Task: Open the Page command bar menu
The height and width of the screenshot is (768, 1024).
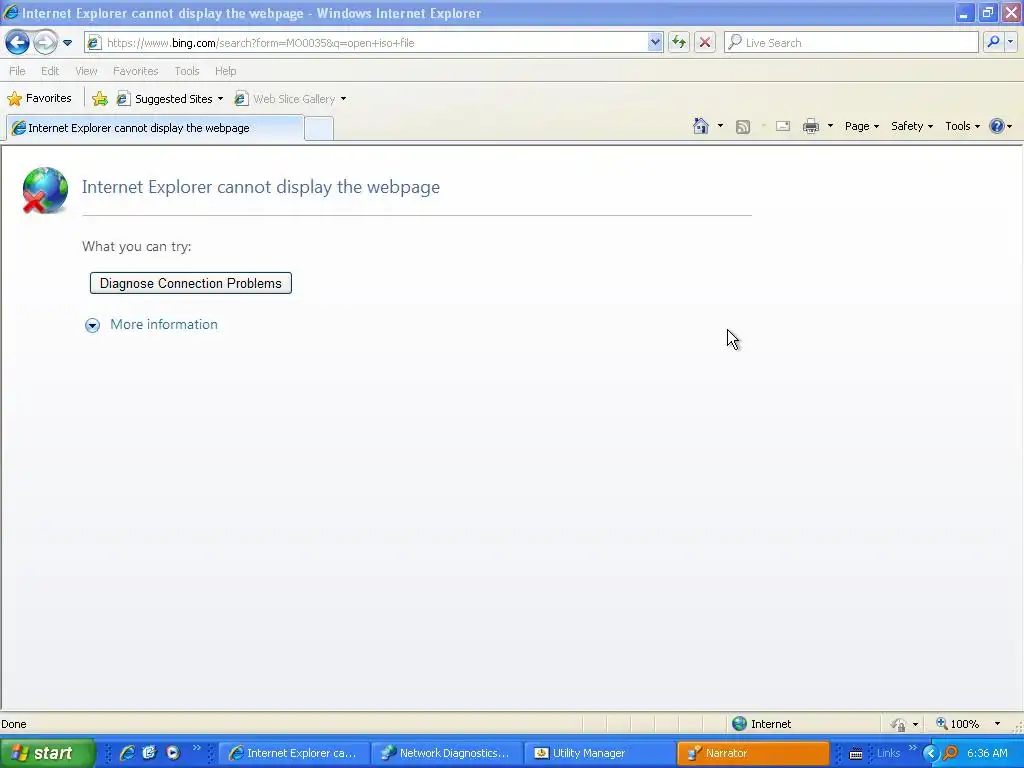Action: pyautogui.click(x=862, y=127)
